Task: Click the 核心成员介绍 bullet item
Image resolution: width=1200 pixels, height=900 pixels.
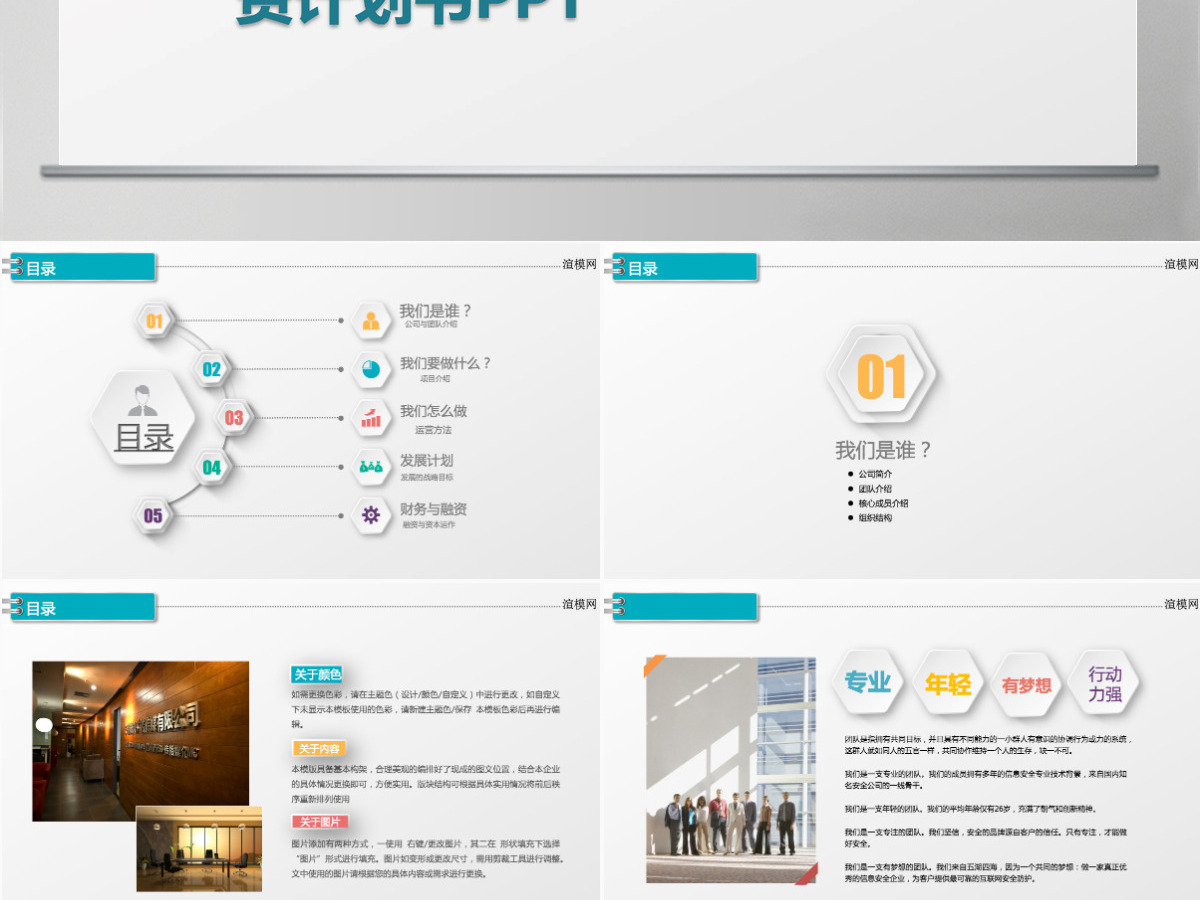Action: (x=883, y=503)
